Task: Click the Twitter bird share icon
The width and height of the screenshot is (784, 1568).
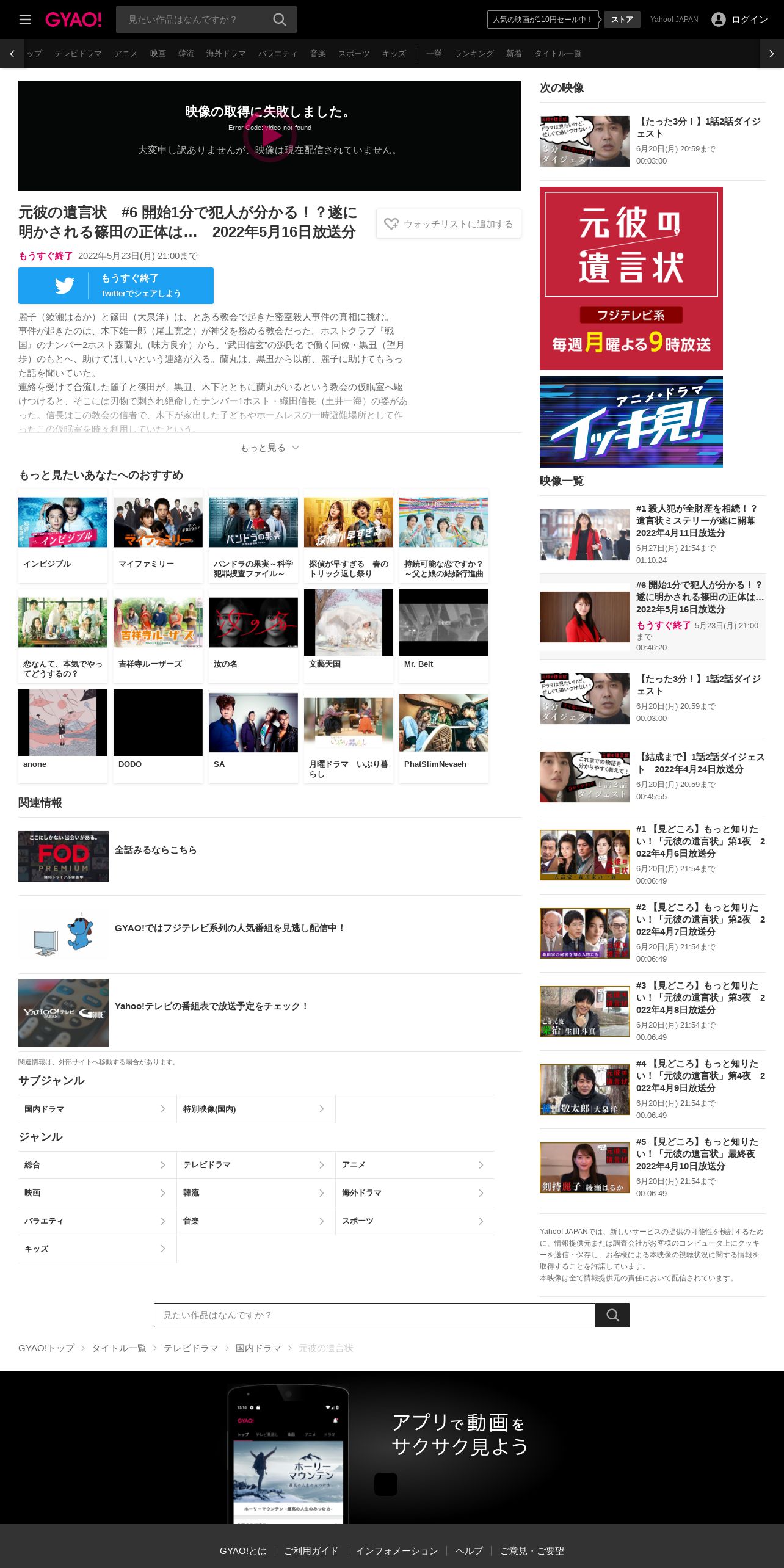Action: click(x=64, y=286)
